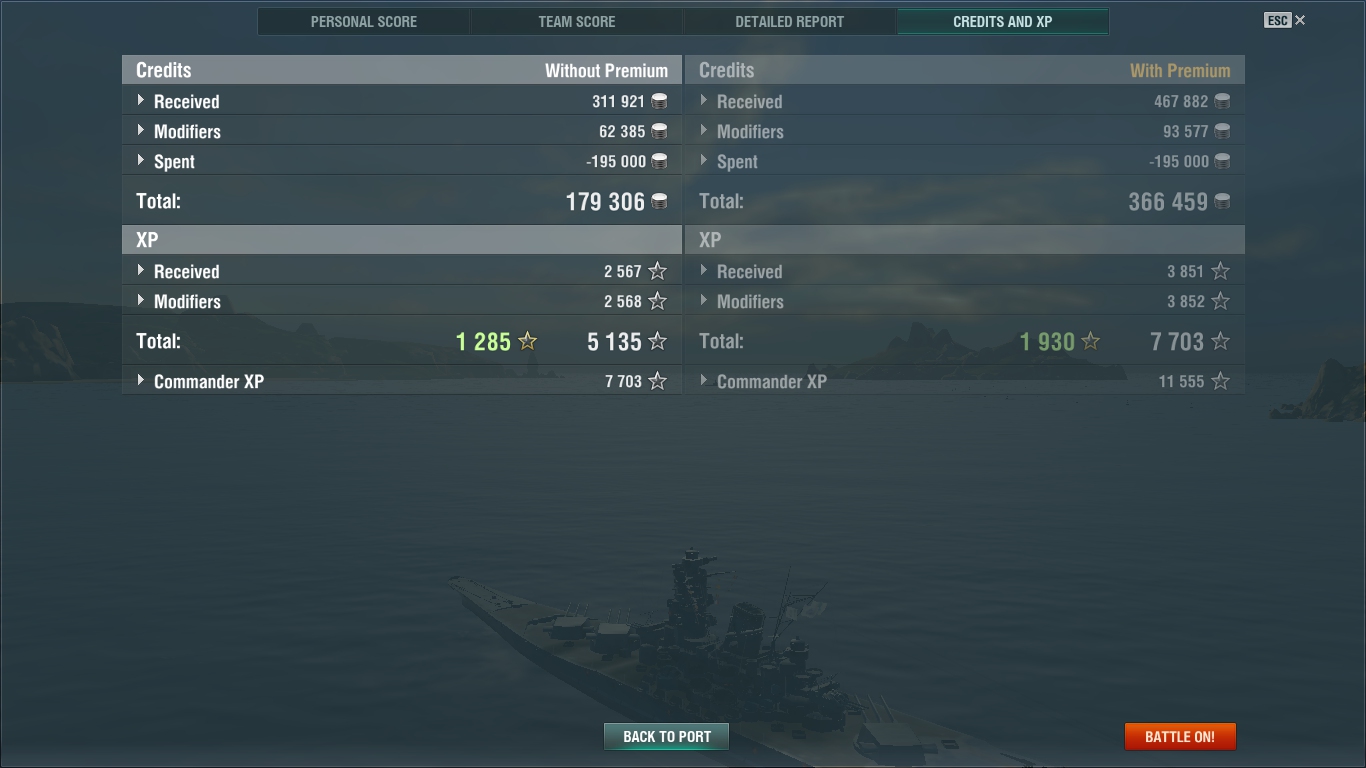Click the coin icon next to Total 179 306
This screenshot has height=768, width=1366.
click(x=659, y=201)
